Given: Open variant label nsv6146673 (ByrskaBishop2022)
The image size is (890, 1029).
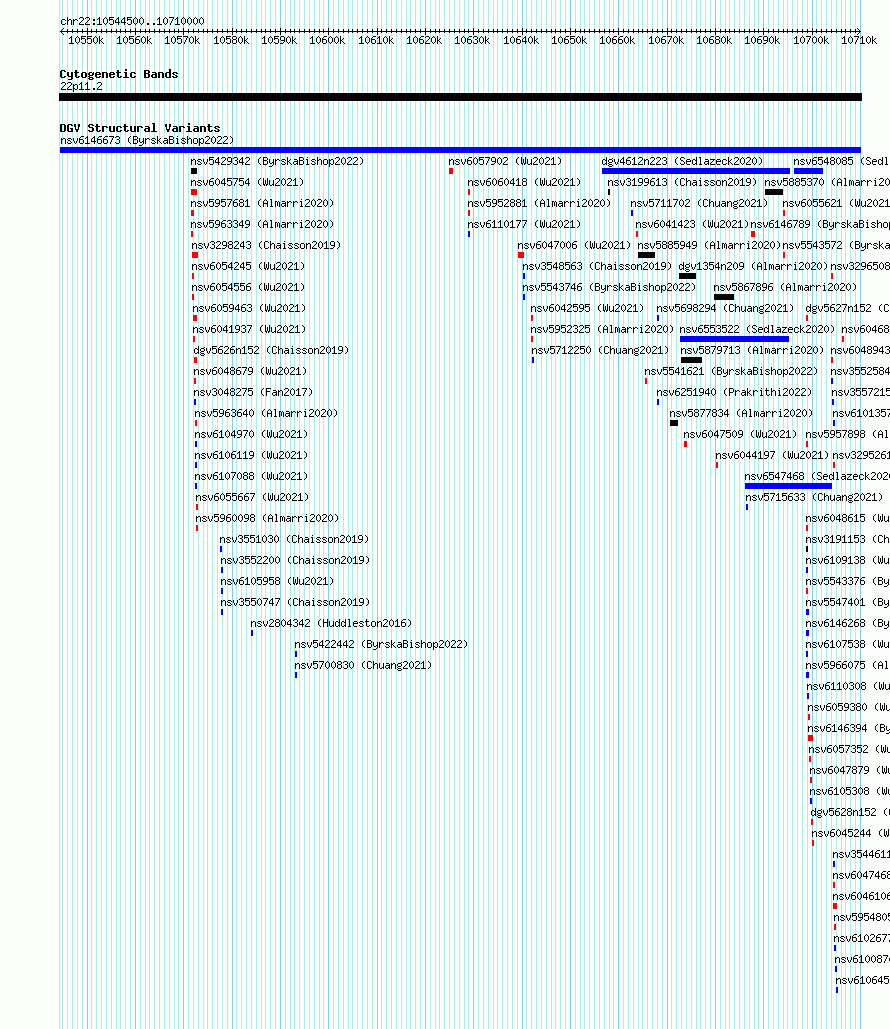Looking at the screenshot, I should (146, 140).
